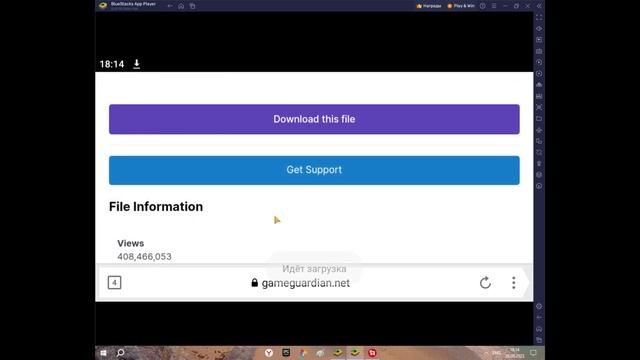Open the red circular taskbar app

[x=372, y=353]
